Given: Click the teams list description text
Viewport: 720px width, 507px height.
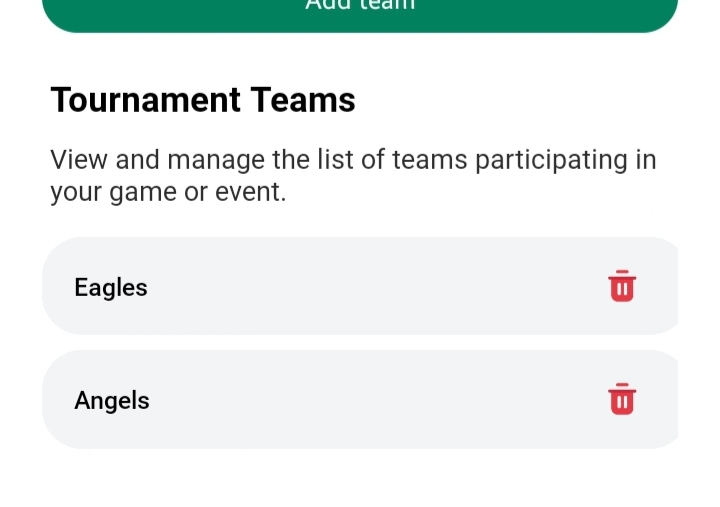Looking at the screenshot, I should pos(353,175).
